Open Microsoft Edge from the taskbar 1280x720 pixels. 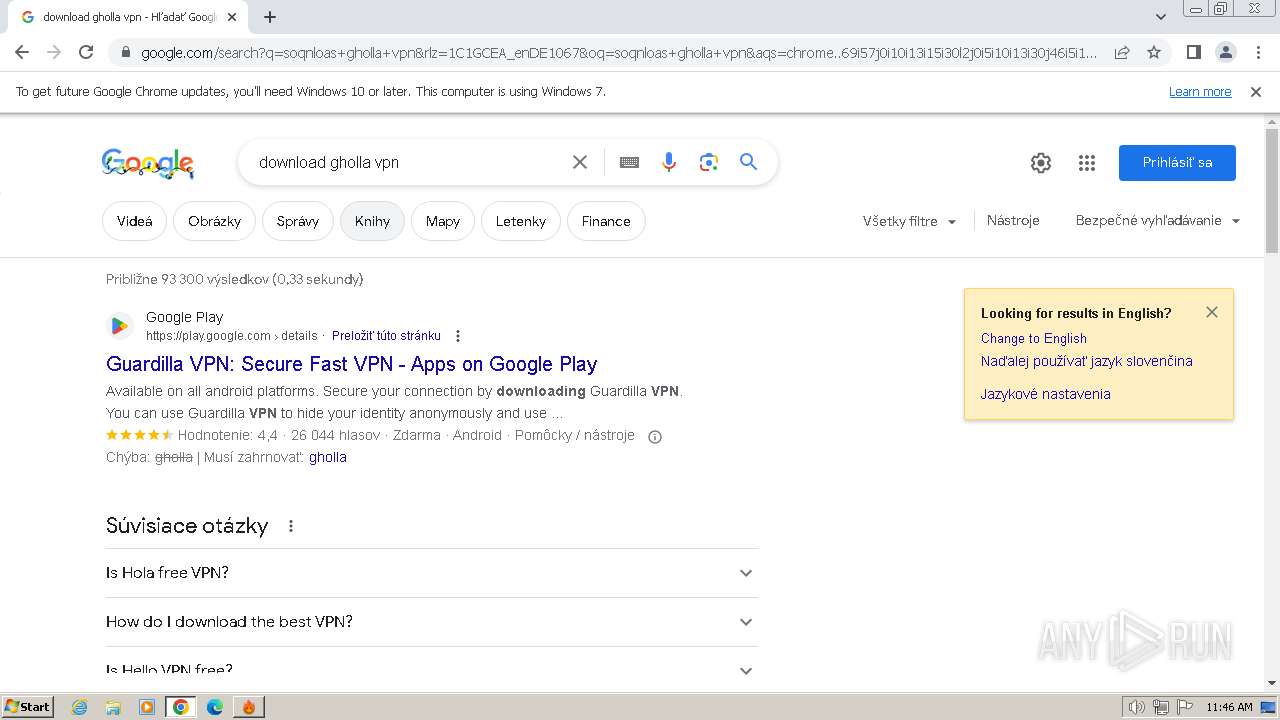click(214, 707)
